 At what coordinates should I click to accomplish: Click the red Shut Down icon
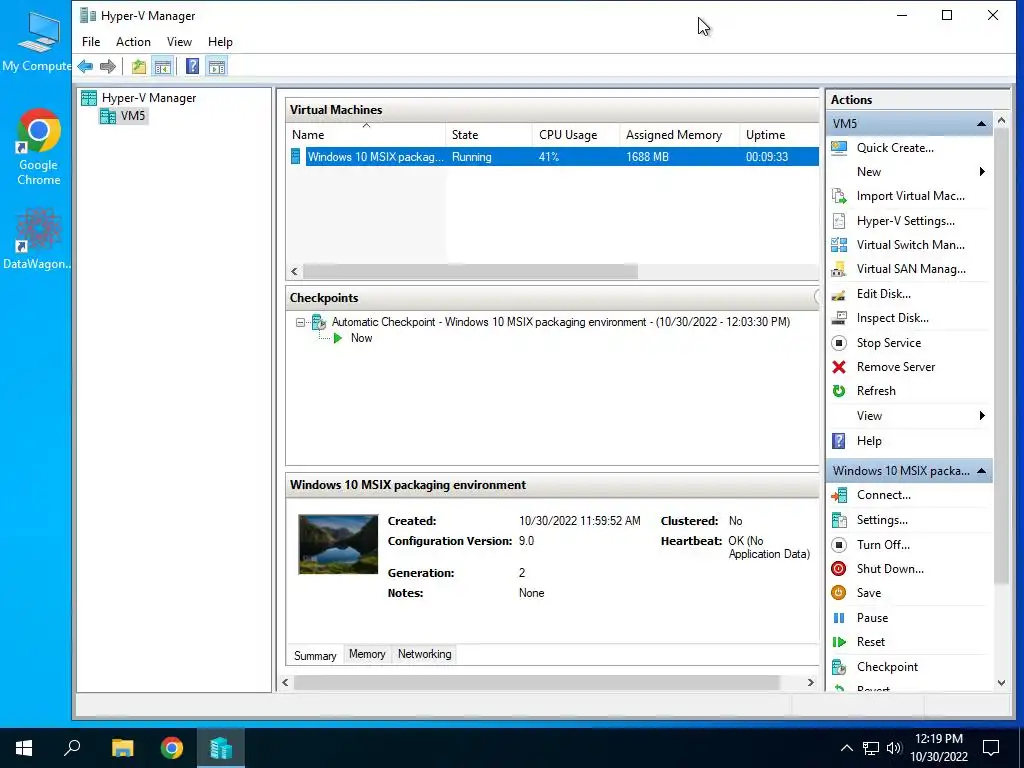pyautogui.click(x=839, y=569)
